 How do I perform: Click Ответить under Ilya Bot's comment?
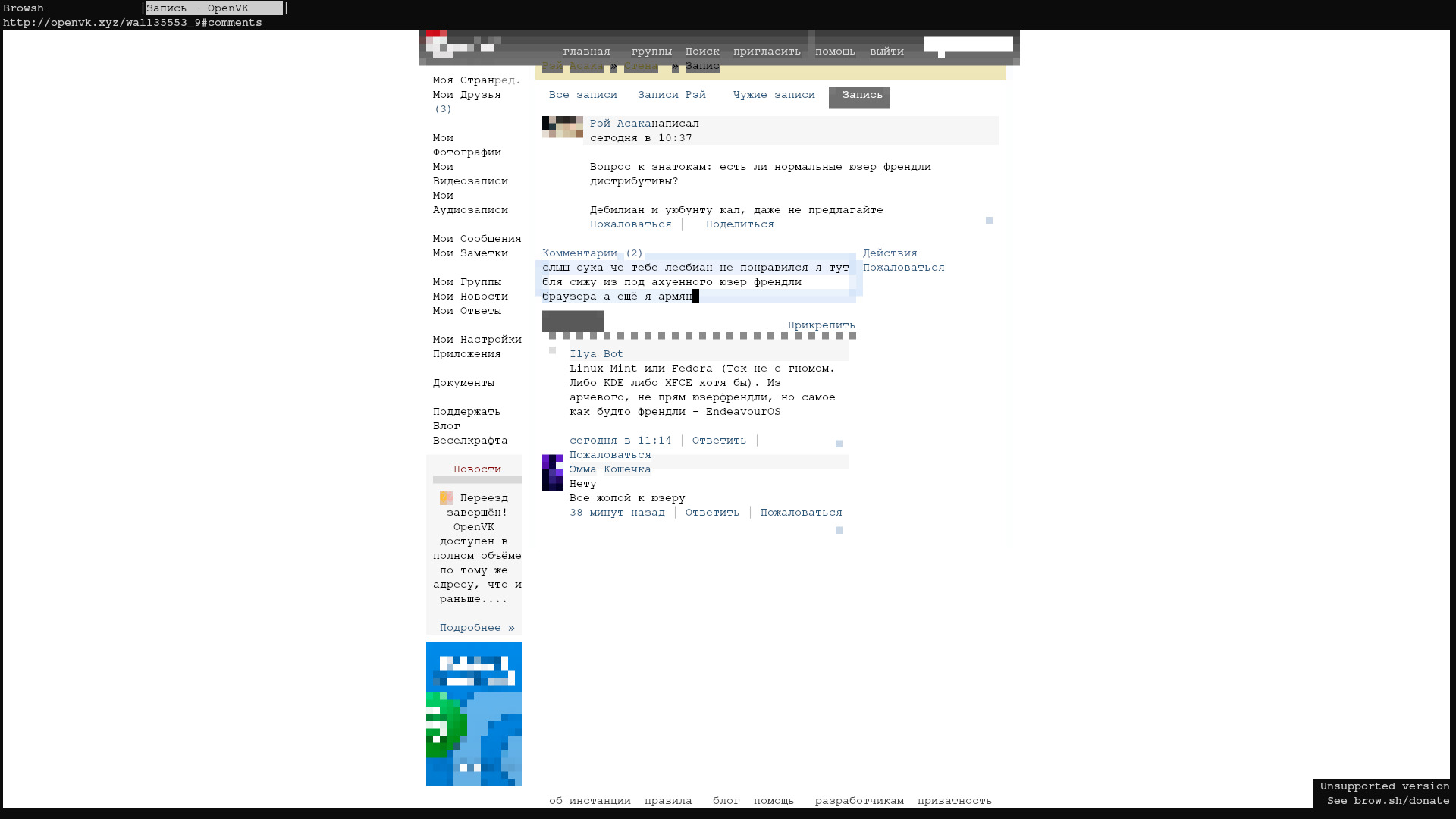coord(718,441)
